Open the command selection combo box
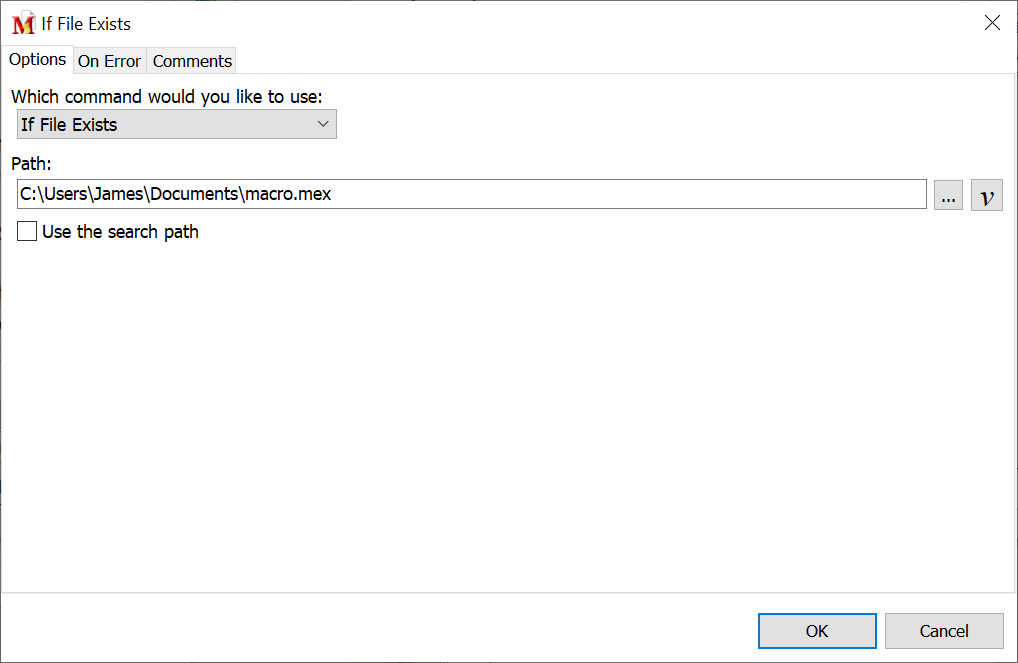 [177, 124]
